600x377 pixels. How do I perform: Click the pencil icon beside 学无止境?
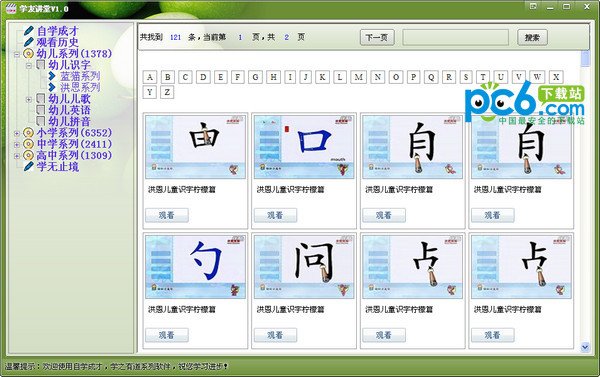click(x=29, y=166)
